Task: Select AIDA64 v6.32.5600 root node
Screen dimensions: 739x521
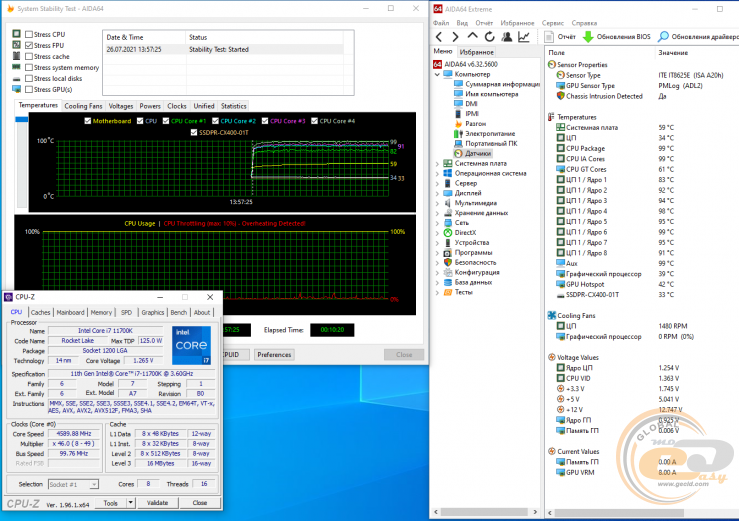Action: pyautogui.click(x=466, y=64)
